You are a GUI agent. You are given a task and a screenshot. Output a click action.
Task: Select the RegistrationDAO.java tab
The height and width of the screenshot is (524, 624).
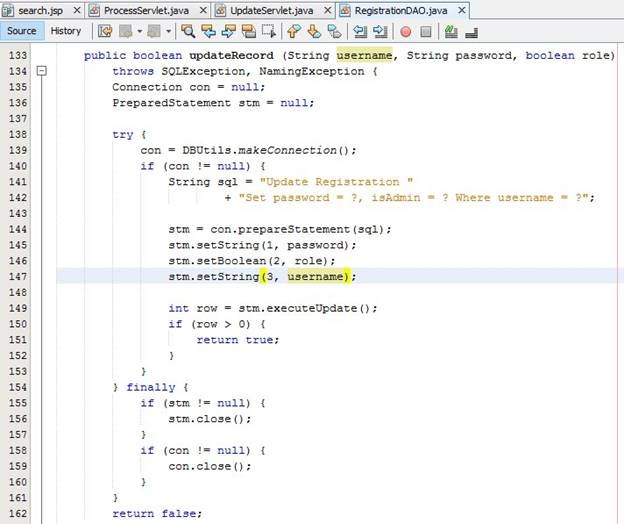point(401,11)
